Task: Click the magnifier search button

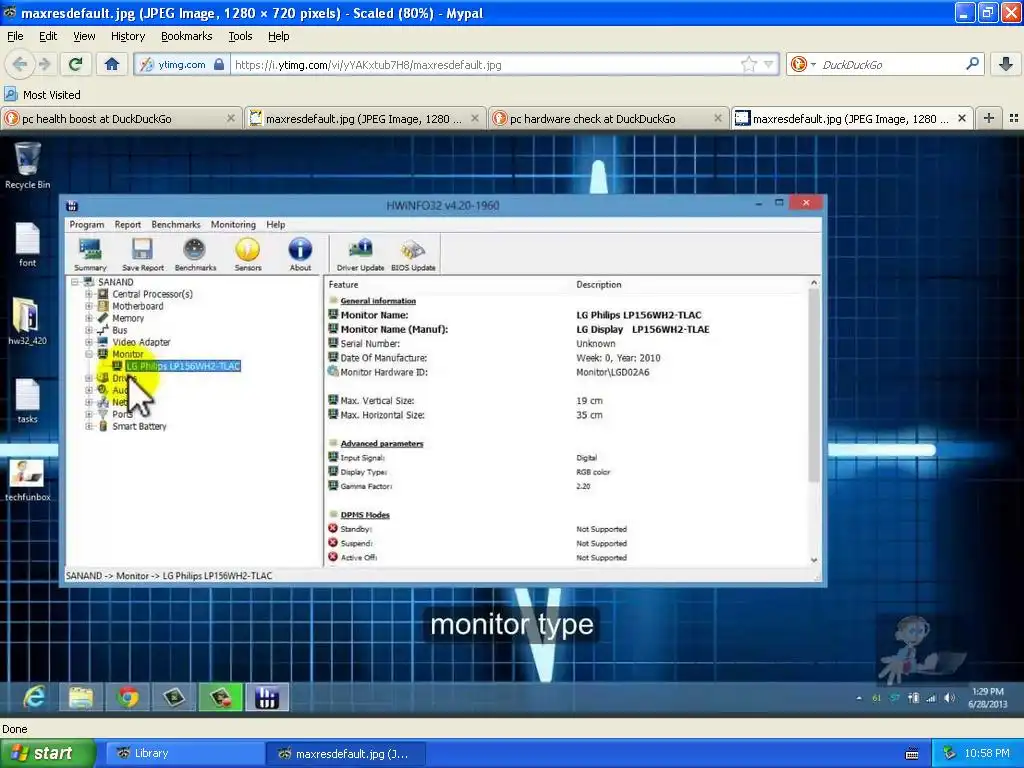Action: coord(972,63)
